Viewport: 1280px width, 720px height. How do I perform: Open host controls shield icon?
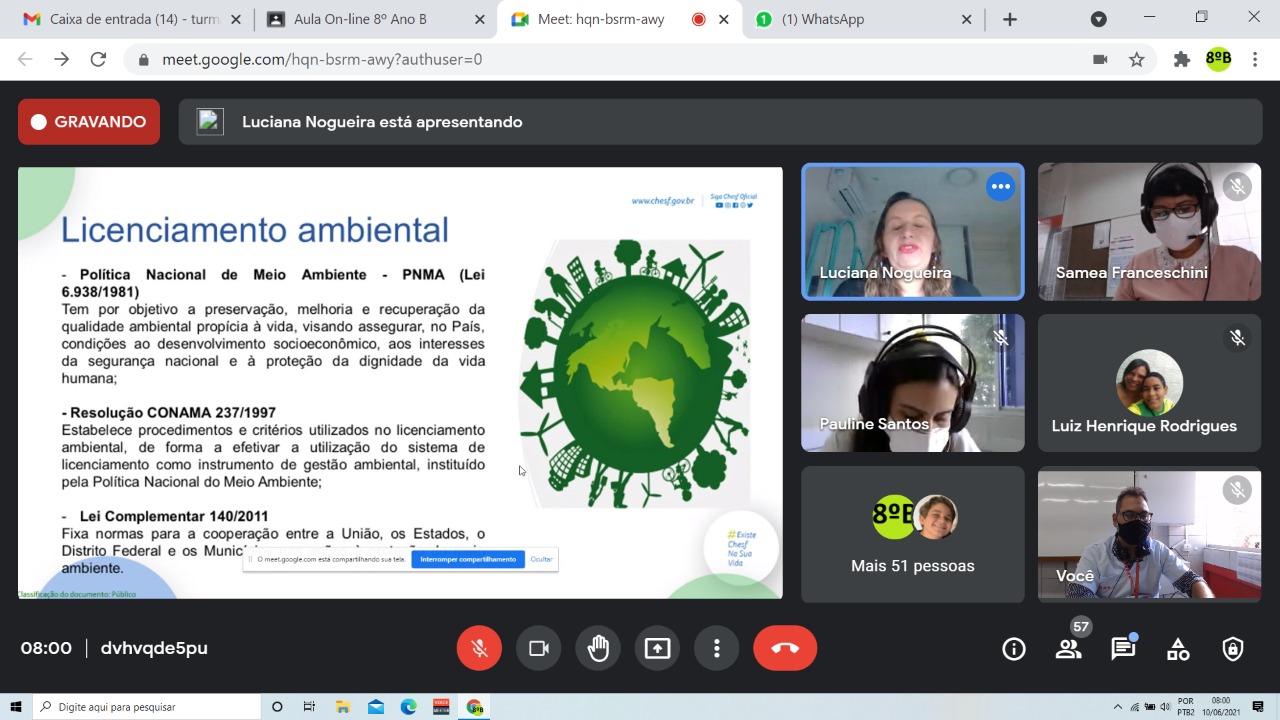[1233, 649]
